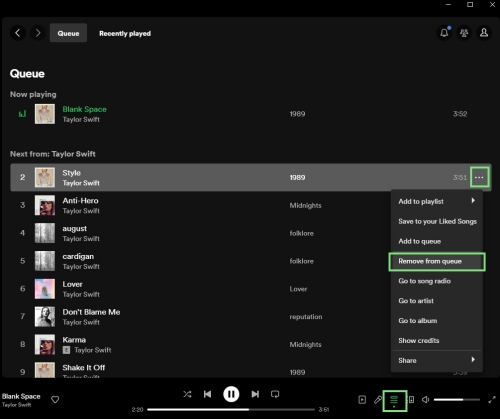Image resolution: width=500 pixels, height=419 pixels.
Task: Toggle the Queue button in the player bar
Action: pyautogui.click(x=394, y=400)
